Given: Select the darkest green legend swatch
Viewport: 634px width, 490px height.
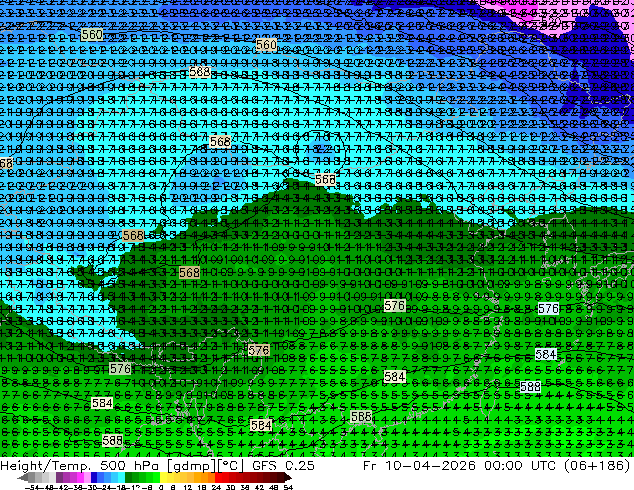Looking at the screenshot, I should pos(129,477).
